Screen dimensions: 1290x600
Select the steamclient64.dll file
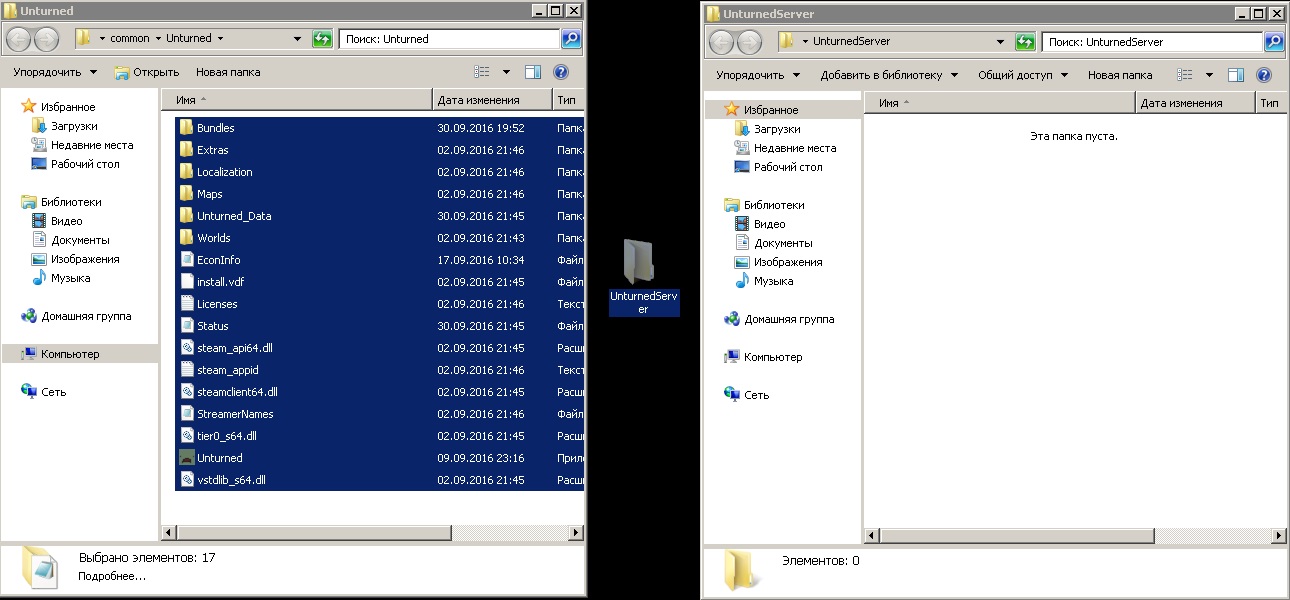(379, 392)
